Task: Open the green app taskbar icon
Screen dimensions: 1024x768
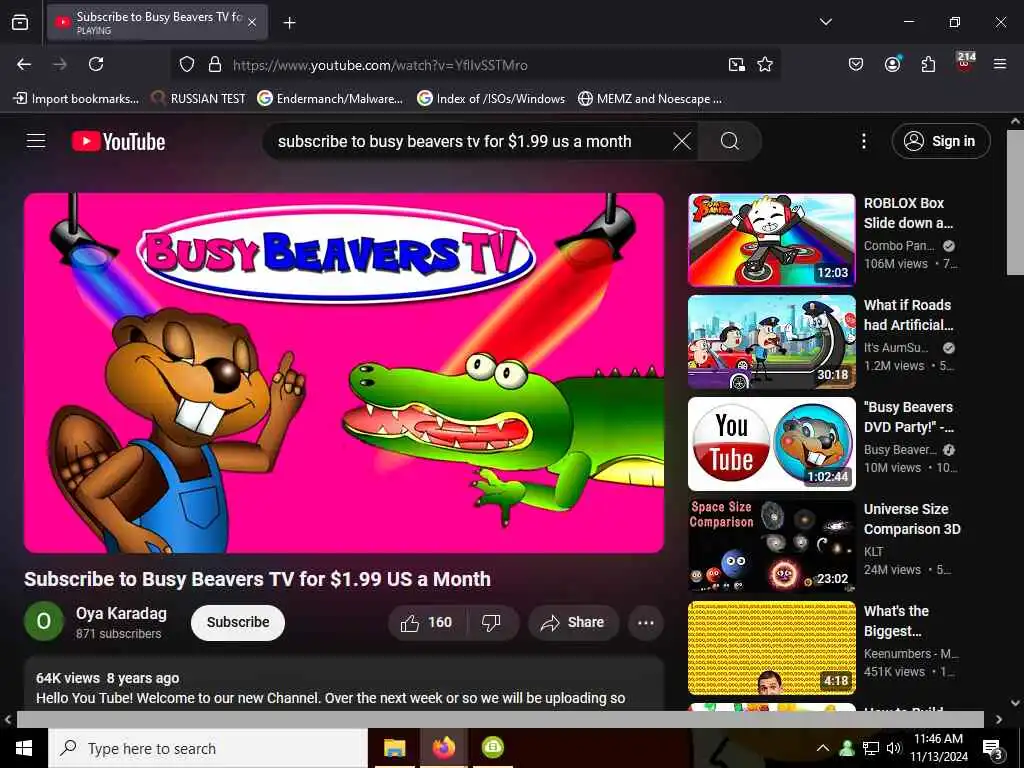Action: 492,748
